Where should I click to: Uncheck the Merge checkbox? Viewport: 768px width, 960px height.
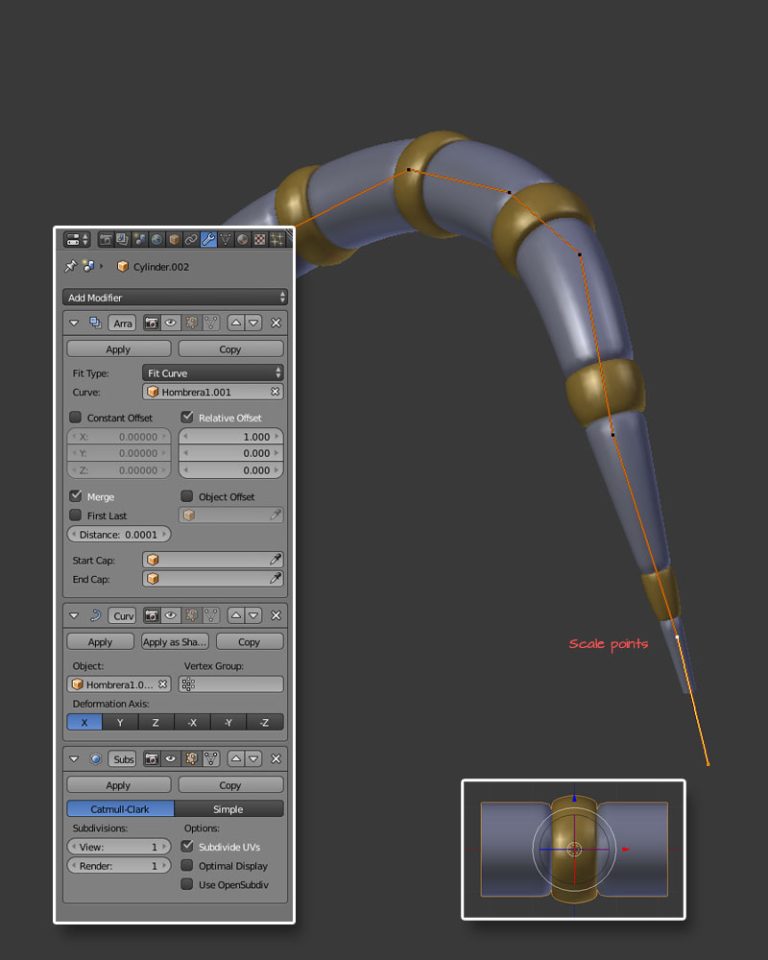pos(75,496)
